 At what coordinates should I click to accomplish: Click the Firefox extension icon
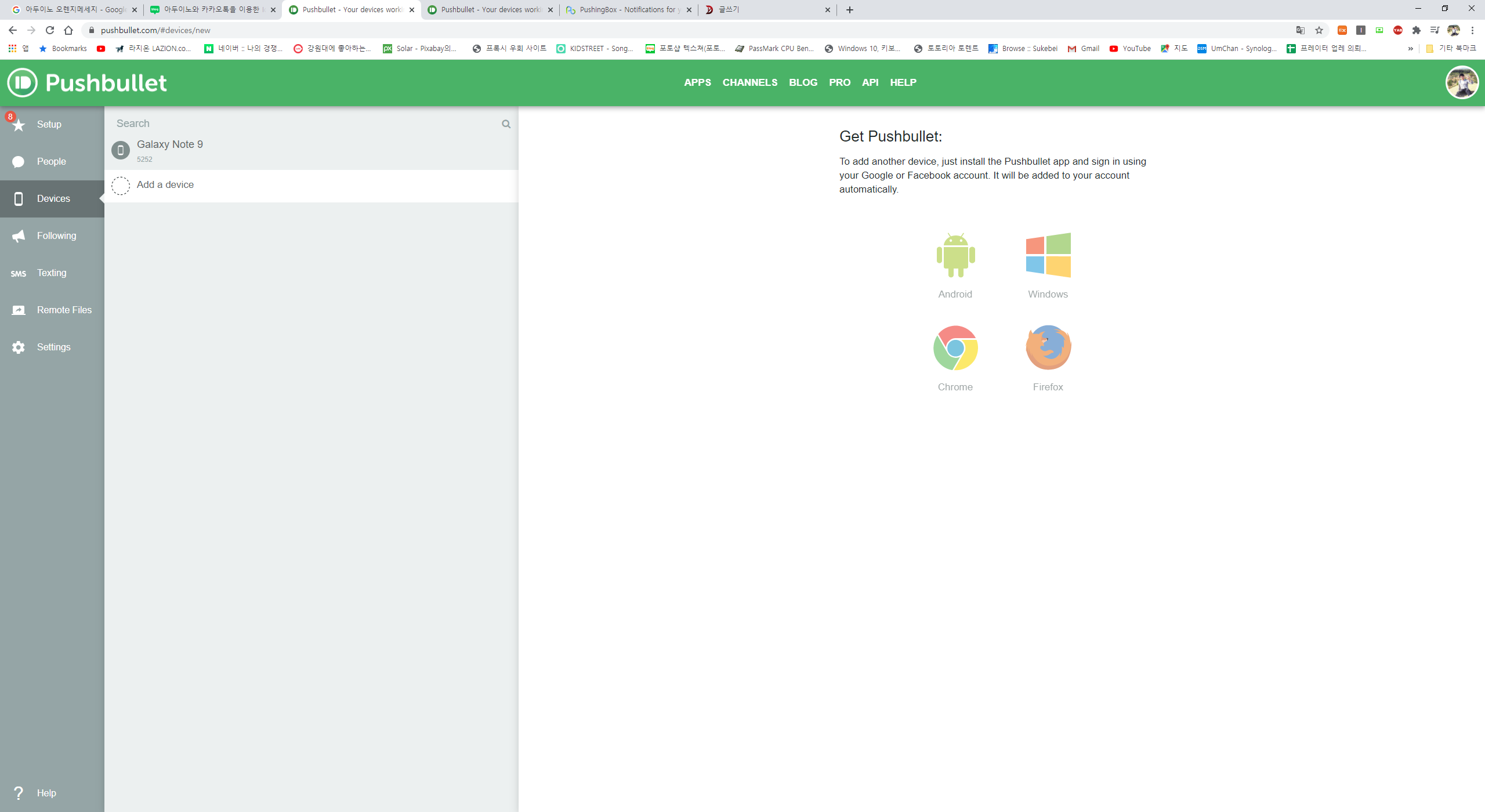1048,348
